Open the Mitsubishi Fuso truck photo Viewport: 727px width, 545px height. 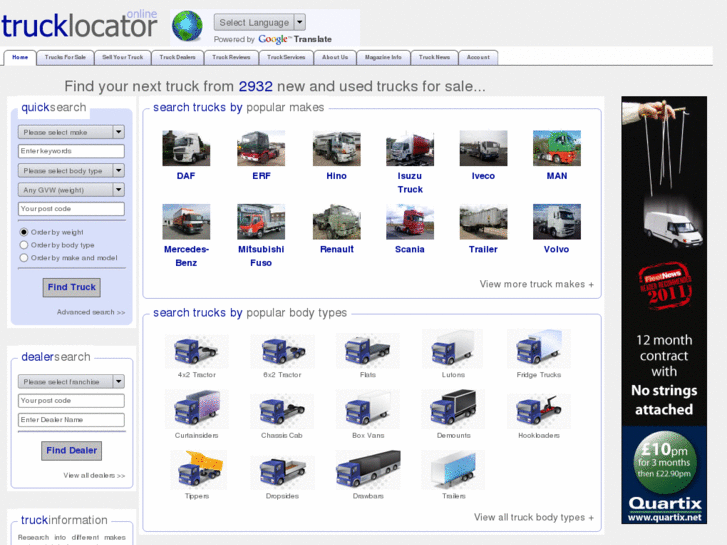click(x=261, y=222)
